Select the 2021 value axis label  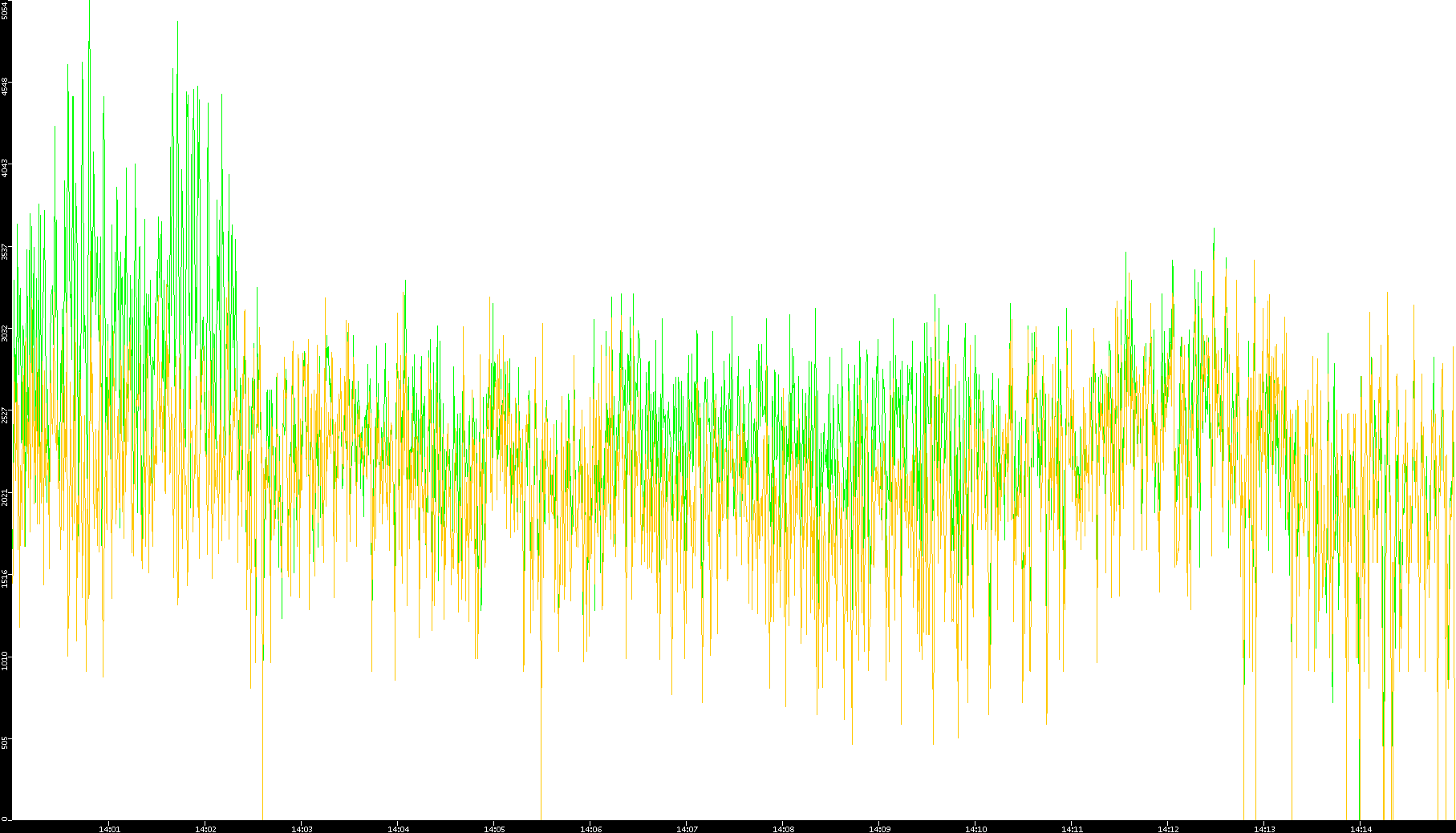click(x=5, y=497)
